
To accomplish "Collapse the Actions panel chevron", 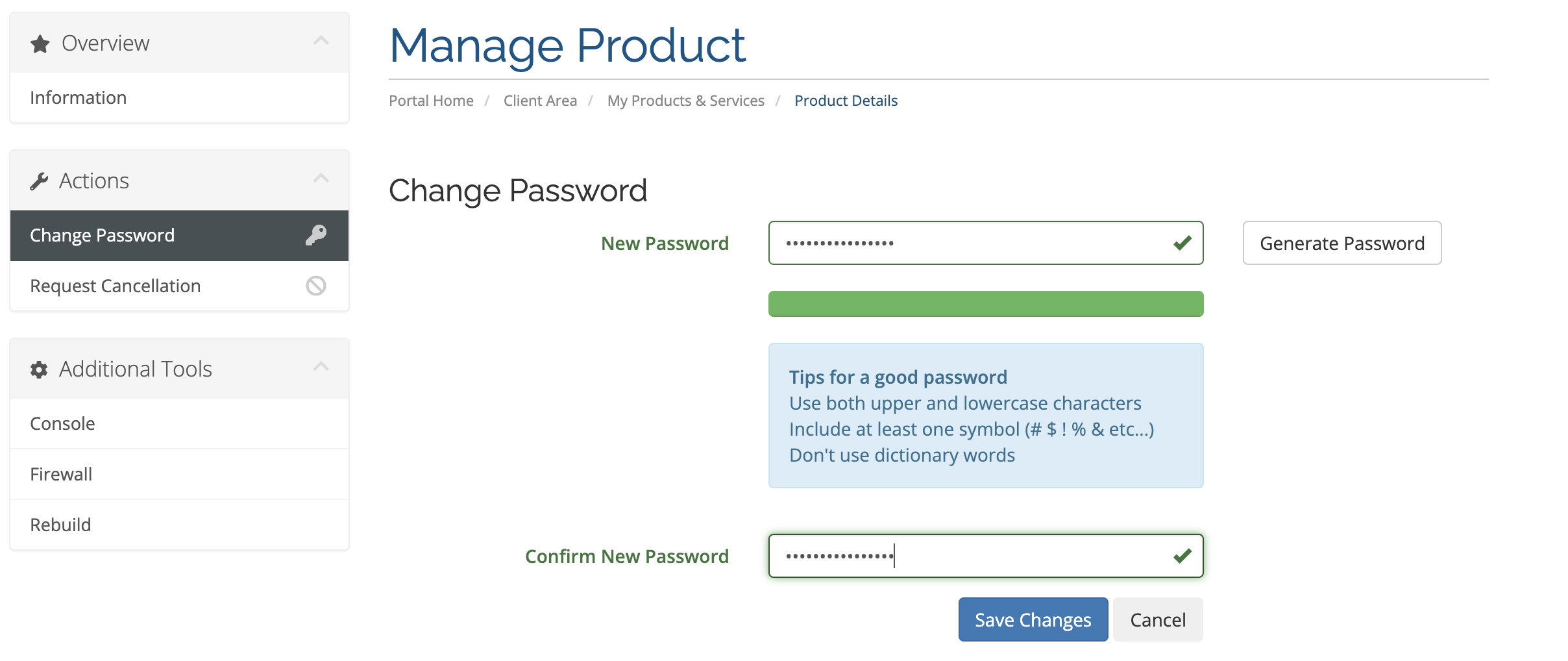I will click(x=321, y=179).
